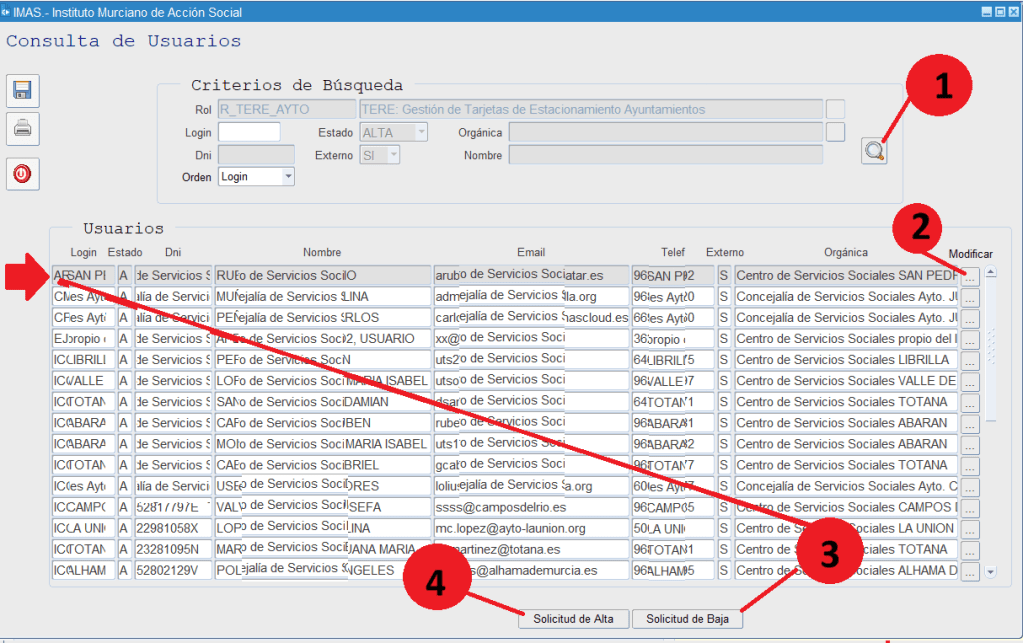Click the users list scroll down arrow
The height and width of the screenshot is (643, 1023).
tap(990, 572)
